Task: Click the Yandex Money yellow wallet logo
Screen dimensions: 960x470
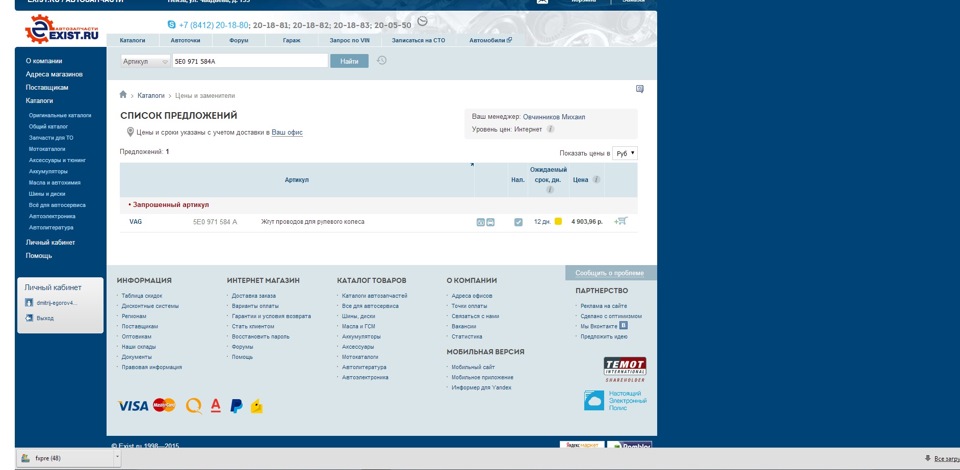Action: coord(257,406)
